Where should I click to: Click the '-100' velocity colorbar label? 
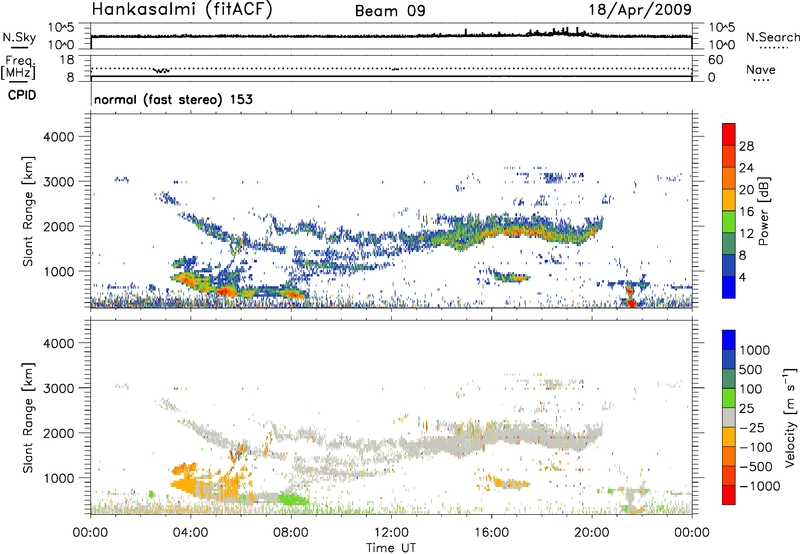pos(756,447)
